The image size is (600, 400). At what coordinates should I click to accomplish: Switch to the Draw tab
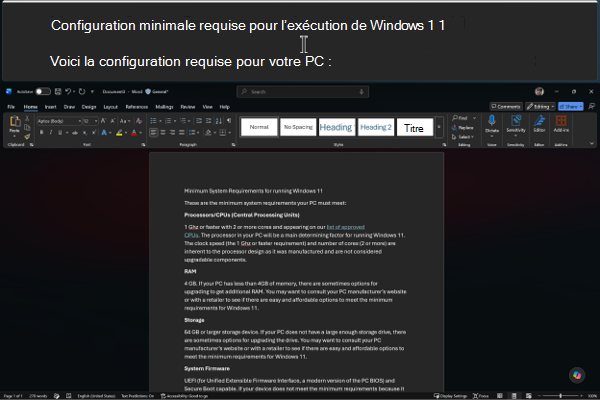click(69, 107)
